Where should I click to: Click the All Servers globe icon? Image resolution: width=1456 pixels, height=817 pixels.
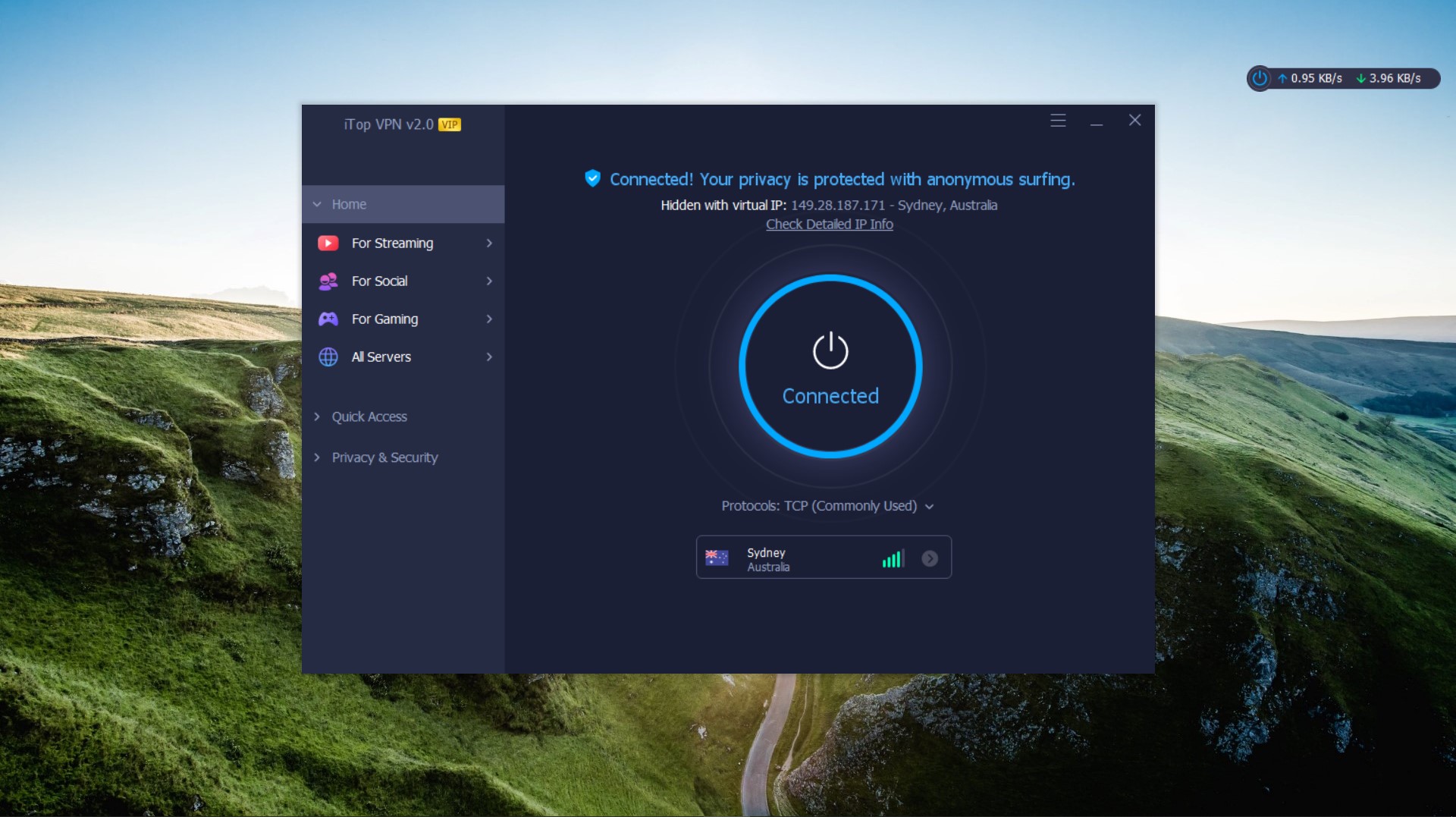tap(328, 357)
